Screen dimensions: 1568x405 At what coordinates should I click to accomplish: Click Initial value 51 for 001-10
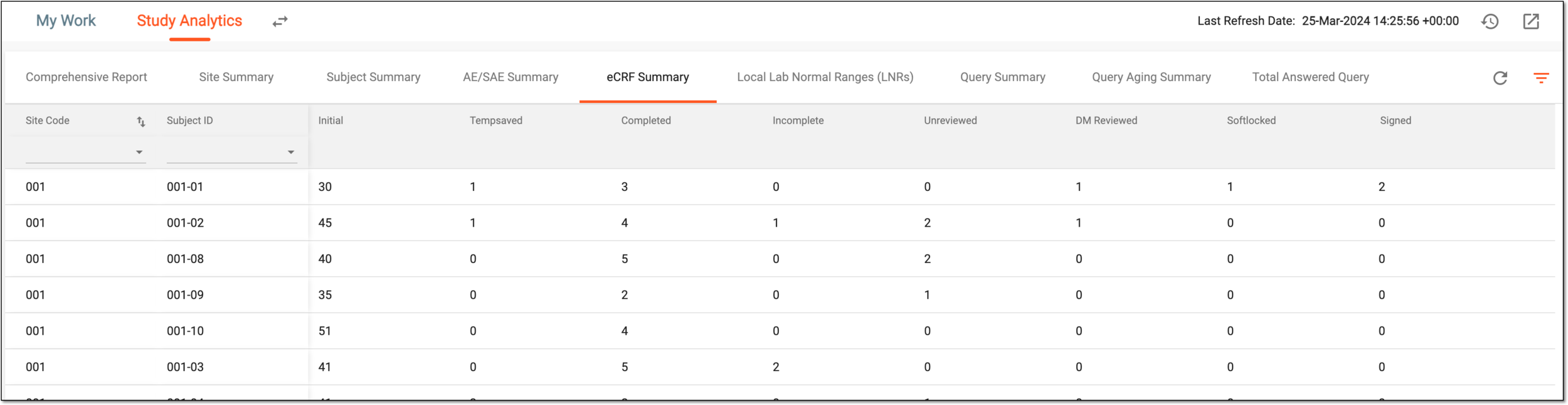[x=325, y=331]
